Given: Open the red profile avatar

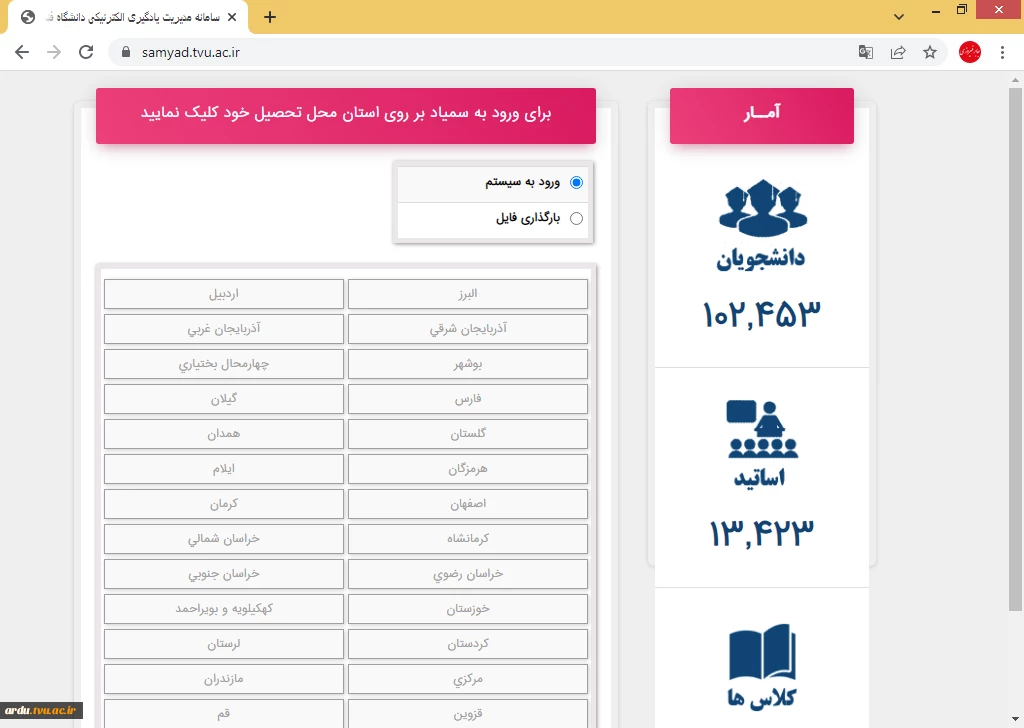Looking at the screenshot, I should coord(970,52).
